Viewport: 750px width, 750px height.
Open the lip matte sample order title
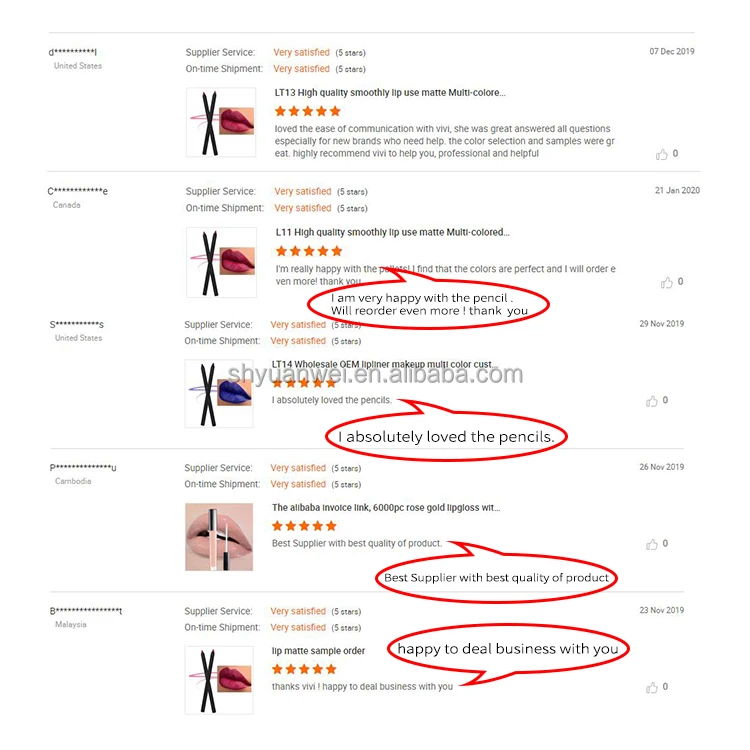point(318,651)
